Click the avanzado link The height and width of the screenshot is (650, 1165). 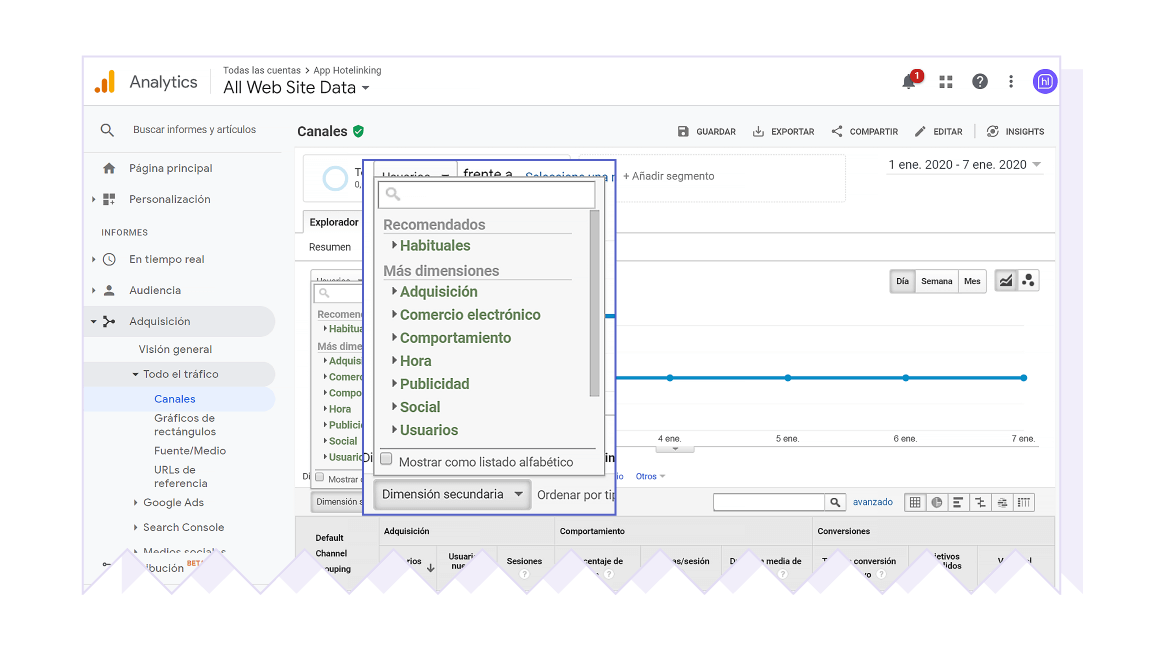[872, 502]
